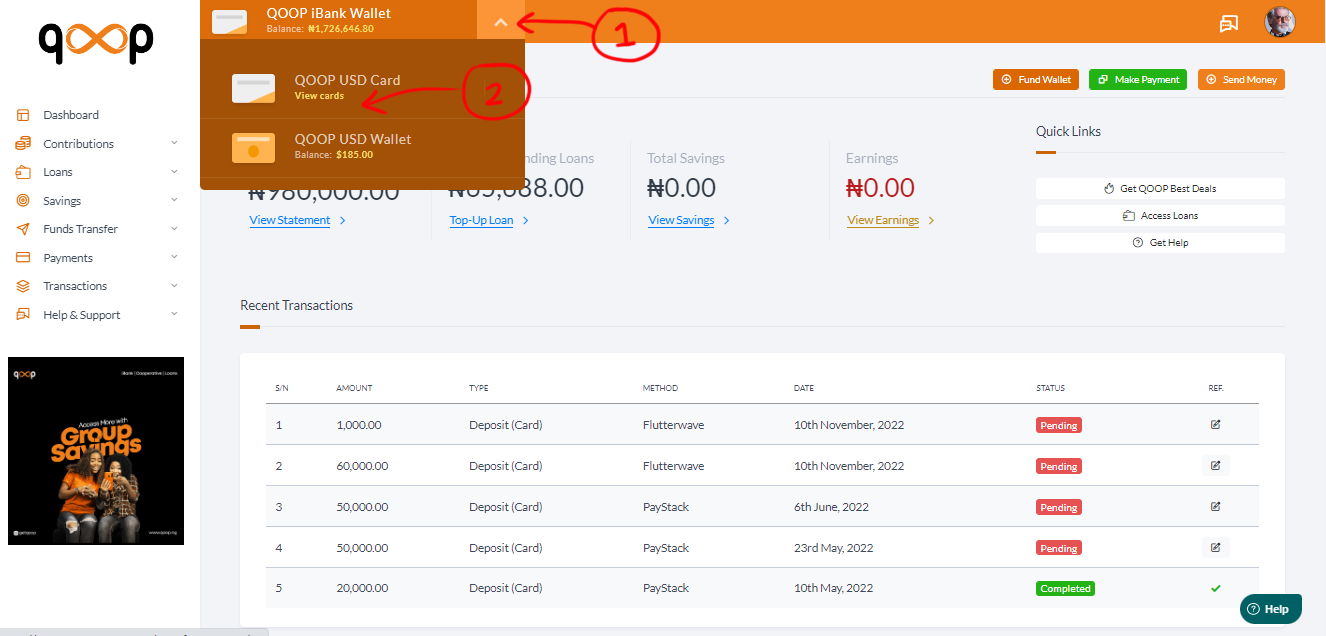Click the METHOD column header
Image resolution: width=1326 pixels, height=636 pixels.
660,389
